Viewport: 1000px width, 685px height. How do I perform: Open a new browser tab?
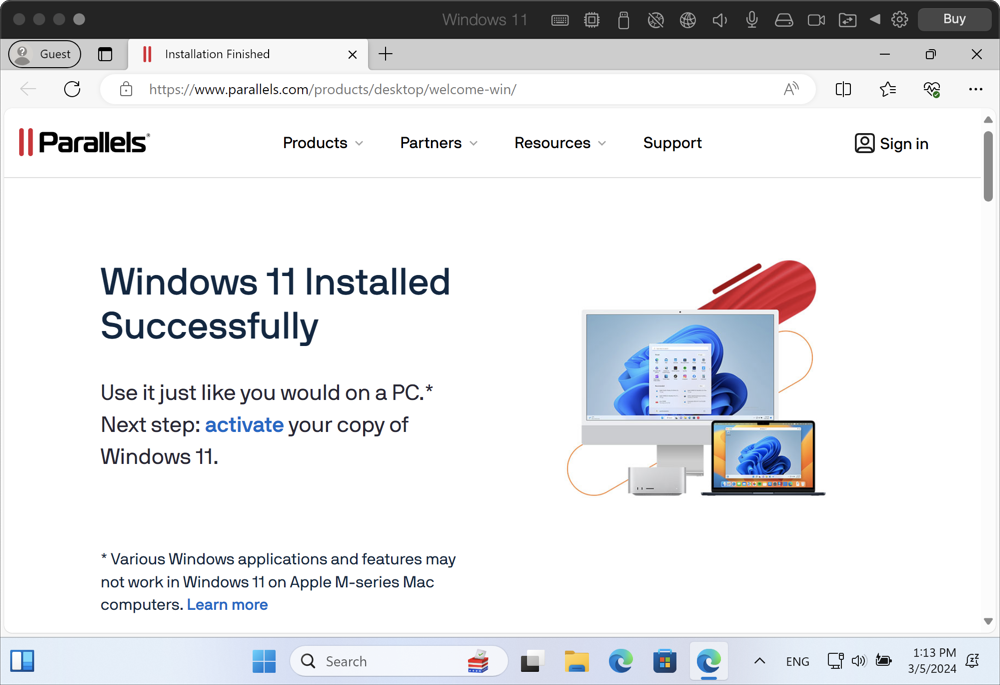pos(385,54)
